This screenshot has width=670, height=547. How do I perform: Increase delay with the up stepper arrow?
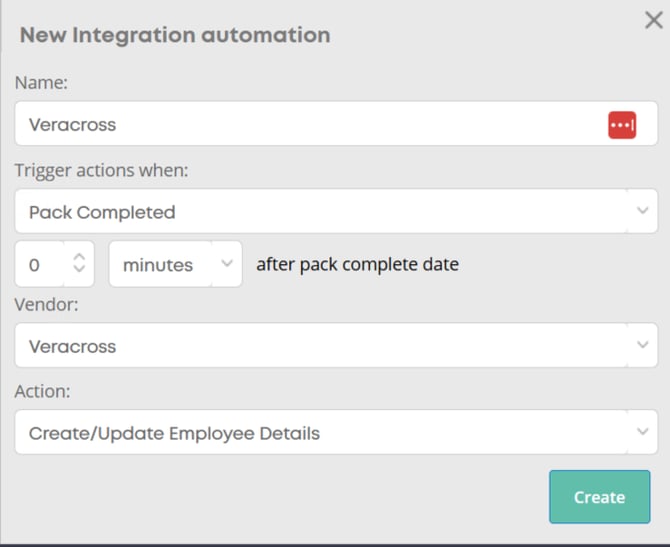click(x=80, y=256)
